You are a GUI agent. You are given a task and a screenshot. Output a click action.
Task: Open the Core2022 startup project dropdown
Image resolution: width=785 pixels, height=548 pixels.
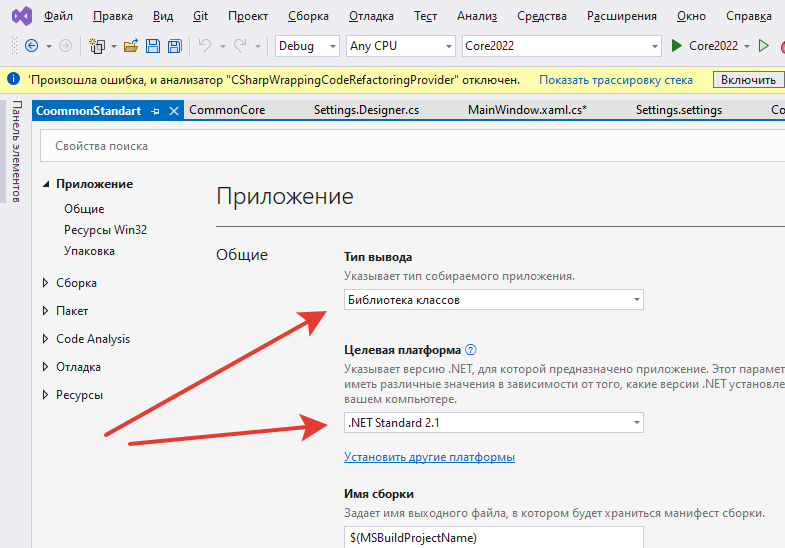coord(561,46)
